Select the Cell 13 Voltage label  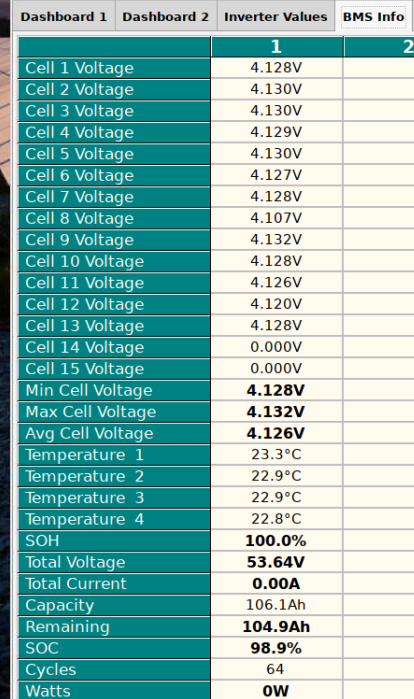tap(85, 326)
